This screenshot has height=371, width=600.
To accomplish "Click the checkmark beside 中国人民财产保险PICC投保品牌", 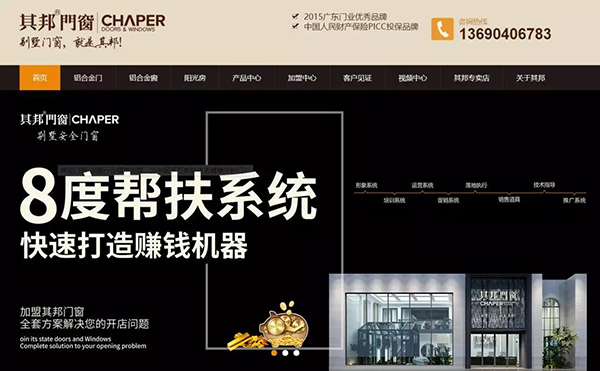I will pos(295,26).
